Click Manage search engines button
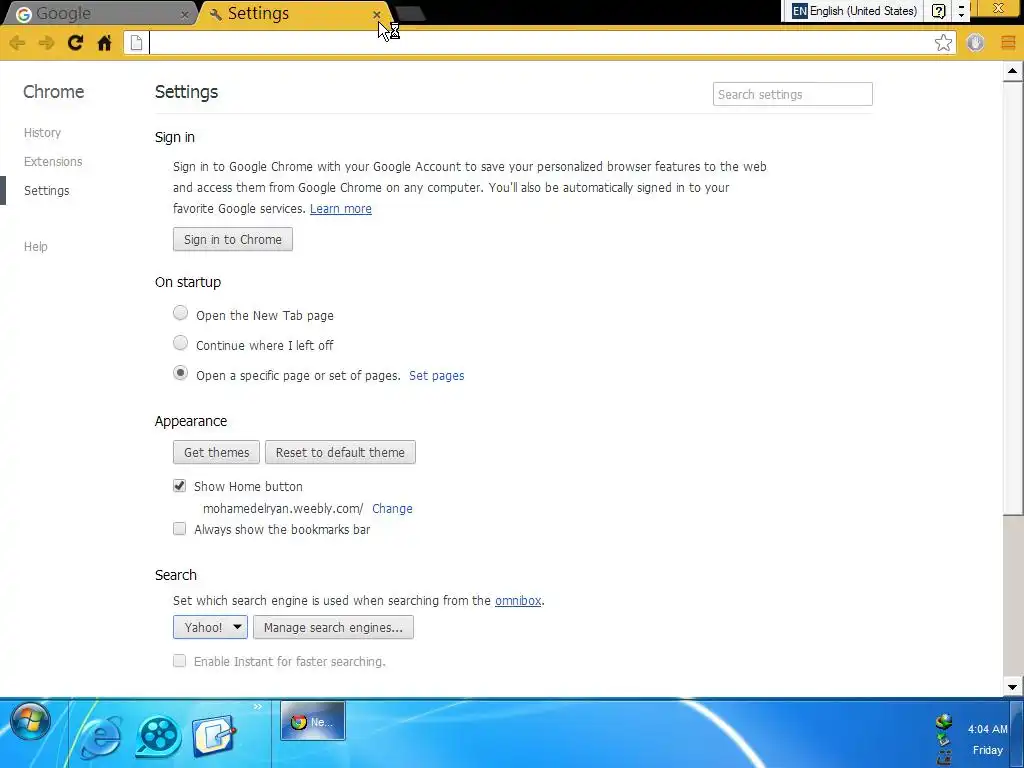This screenshot has height=768, width=1024. point(333,627)
